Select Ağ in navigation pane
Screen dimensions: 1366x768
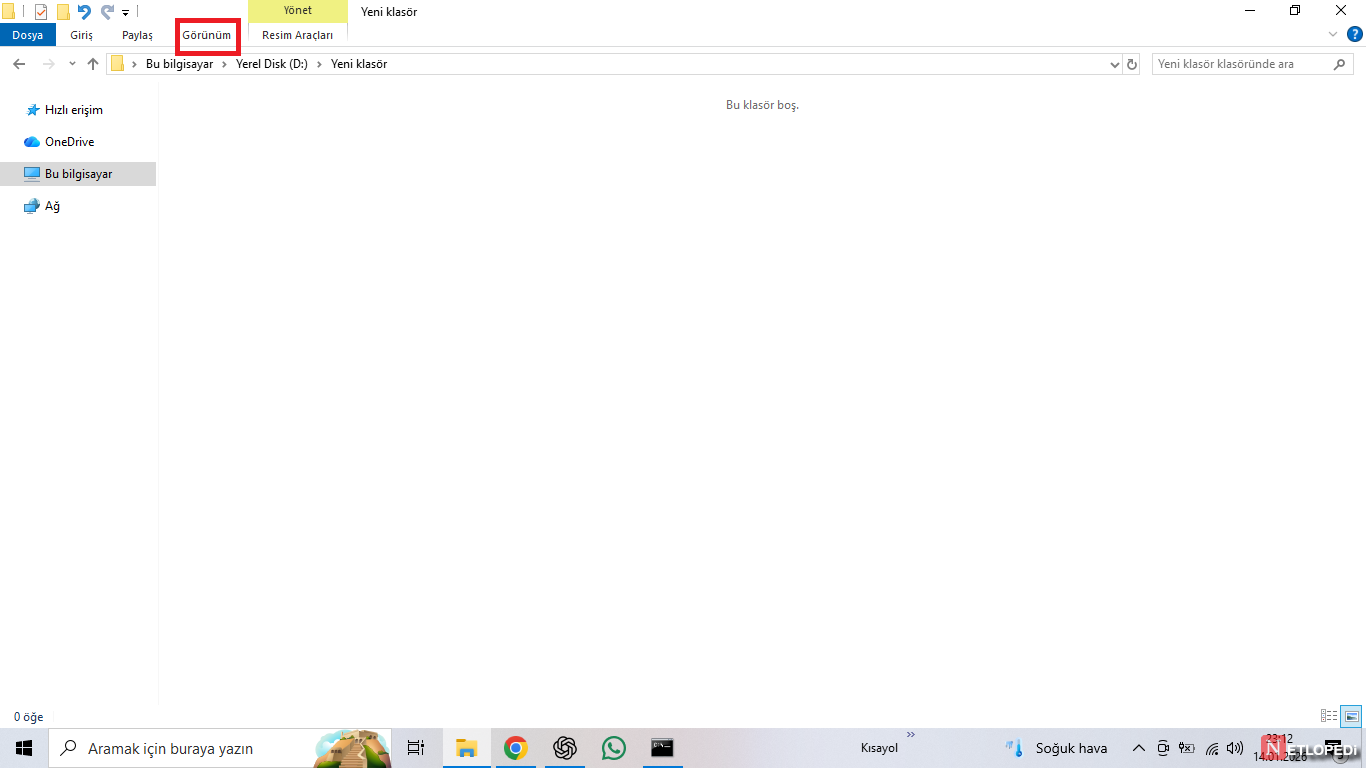42,206
